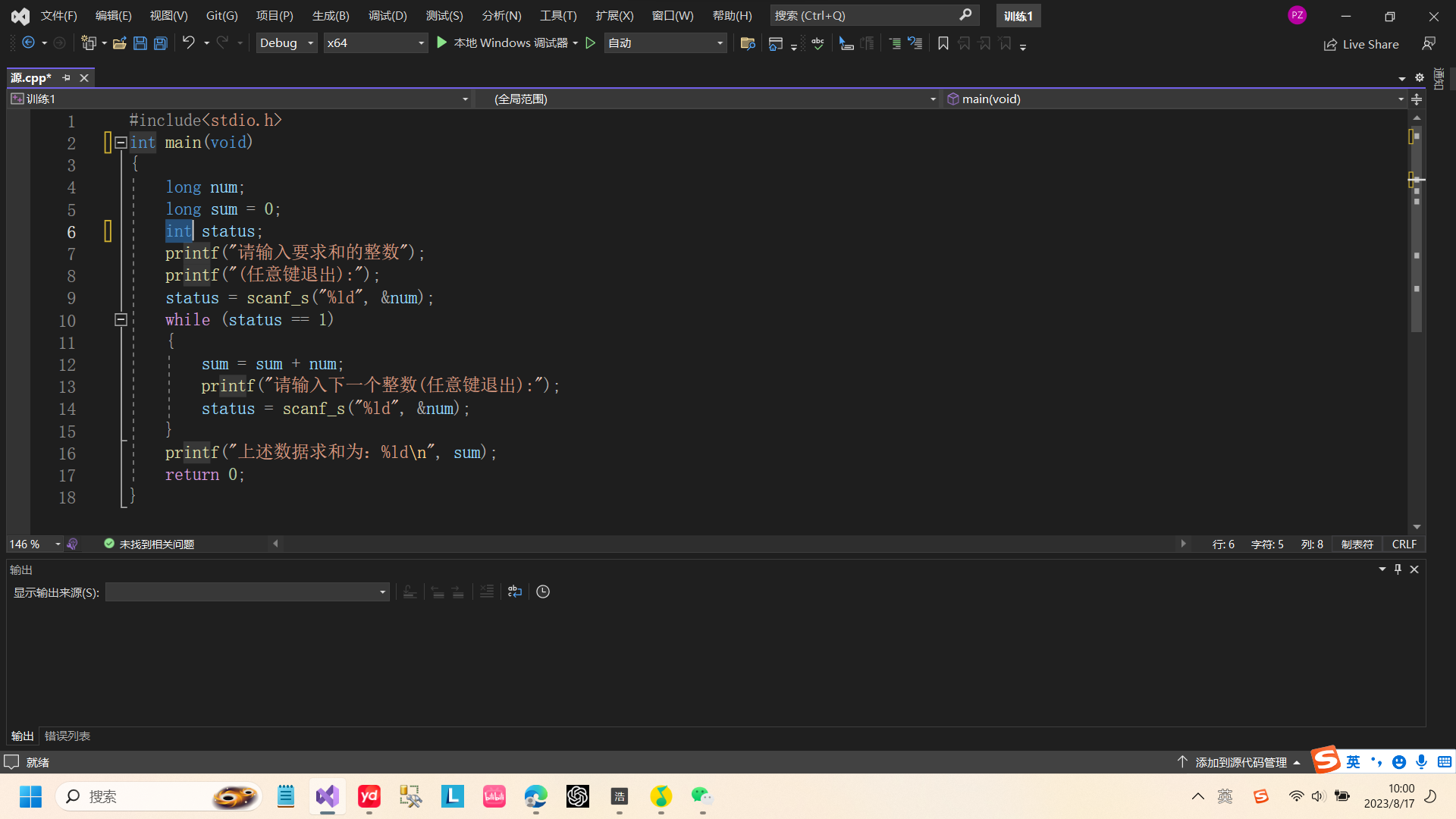Click the Undo toolbar icon
This screenshot has width=1456, height=819.
(190, 43)
